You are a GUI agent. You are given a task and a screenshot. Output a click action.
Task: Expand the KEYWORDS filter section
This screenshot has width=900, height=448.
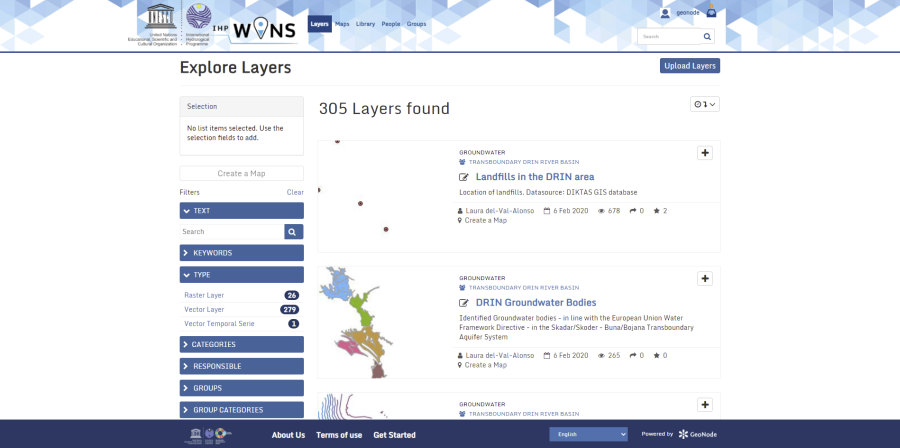(242, 253)
